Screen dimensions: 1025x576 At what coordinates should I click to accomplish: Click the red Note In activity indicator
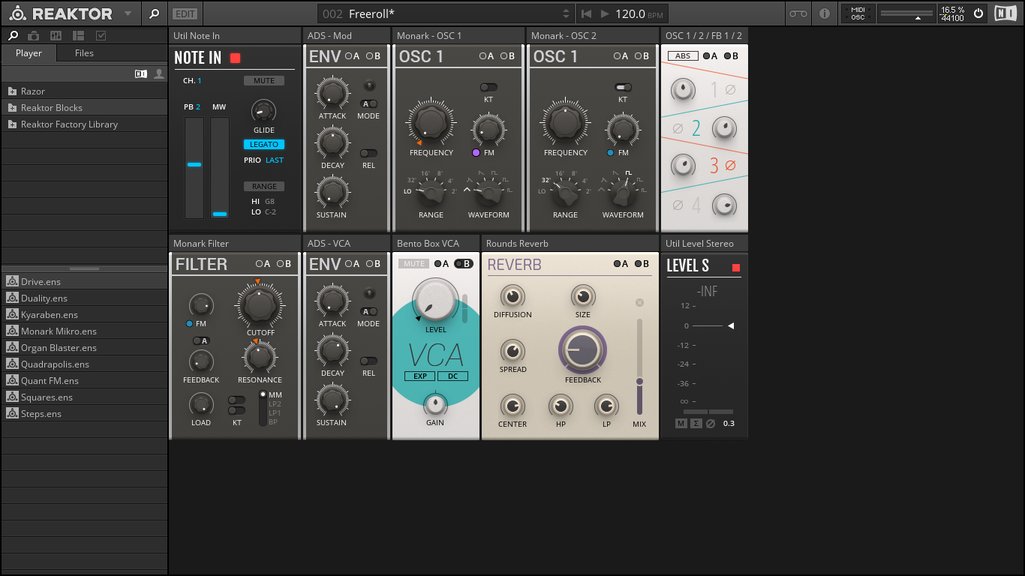pyautogui.click(x=235, y=58)
